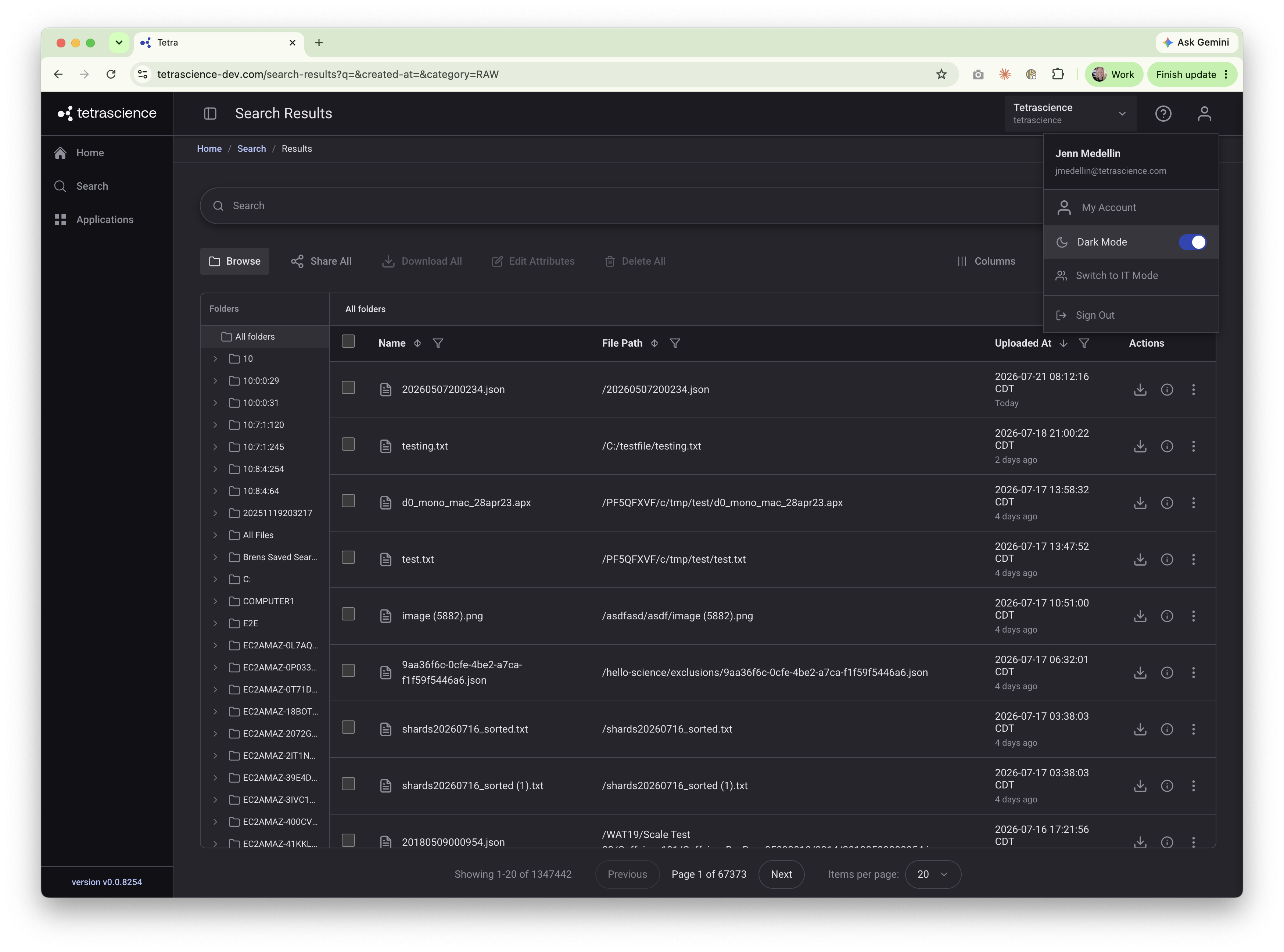The image size is (1284, 952).
Task: Show info for testing.txt
Action: (x=1166, y=446)
